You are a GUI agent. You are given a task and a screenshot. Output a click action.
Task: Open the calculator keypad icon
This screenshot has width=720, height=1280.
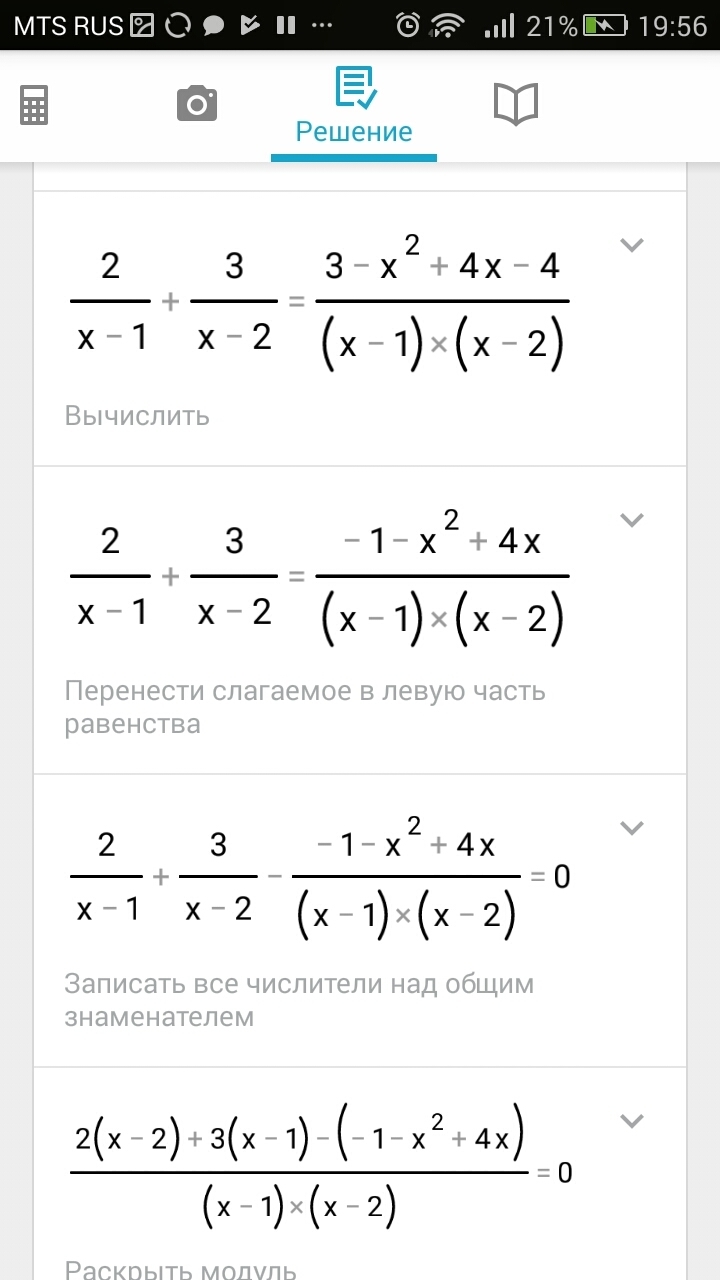34,105
